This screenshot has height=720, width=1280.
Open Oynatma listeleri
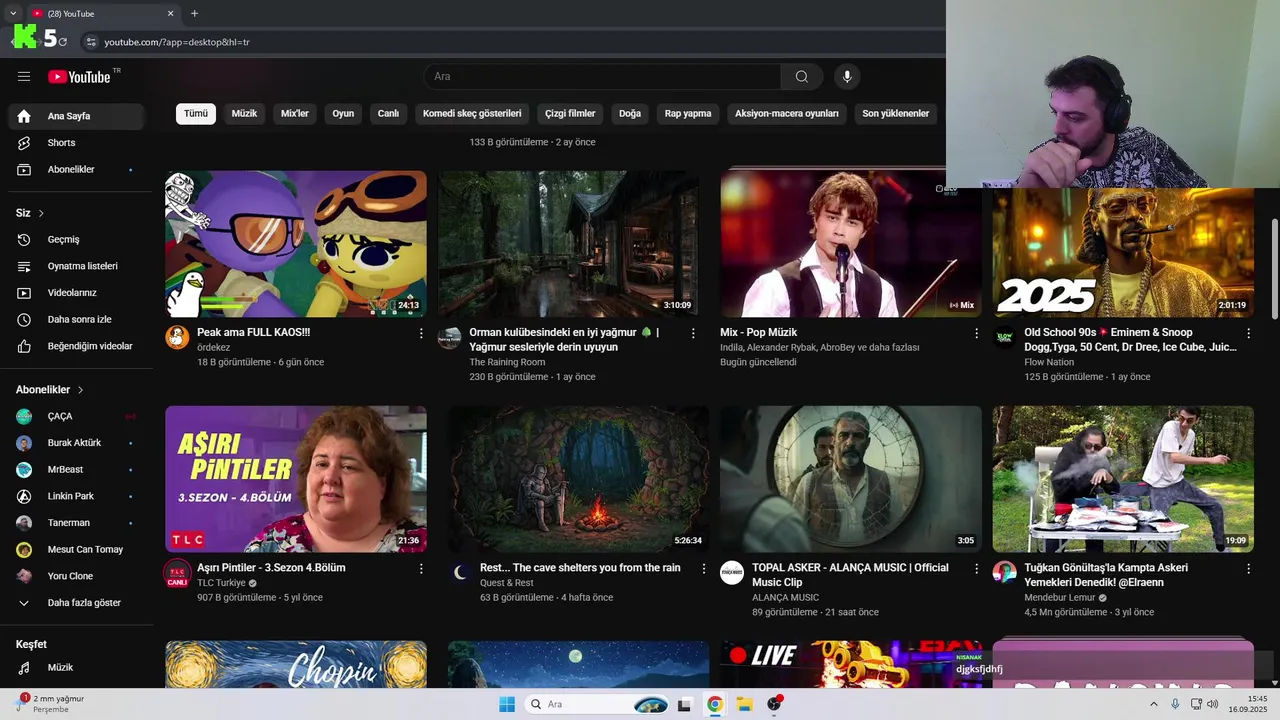coord(76,266)
